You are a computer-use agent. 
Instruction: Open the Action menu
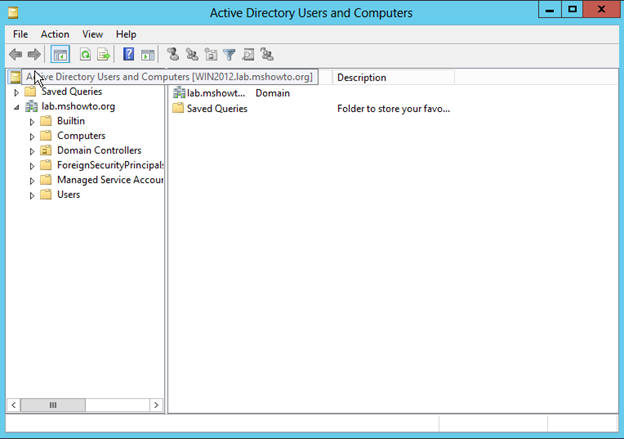click(55, 34)
